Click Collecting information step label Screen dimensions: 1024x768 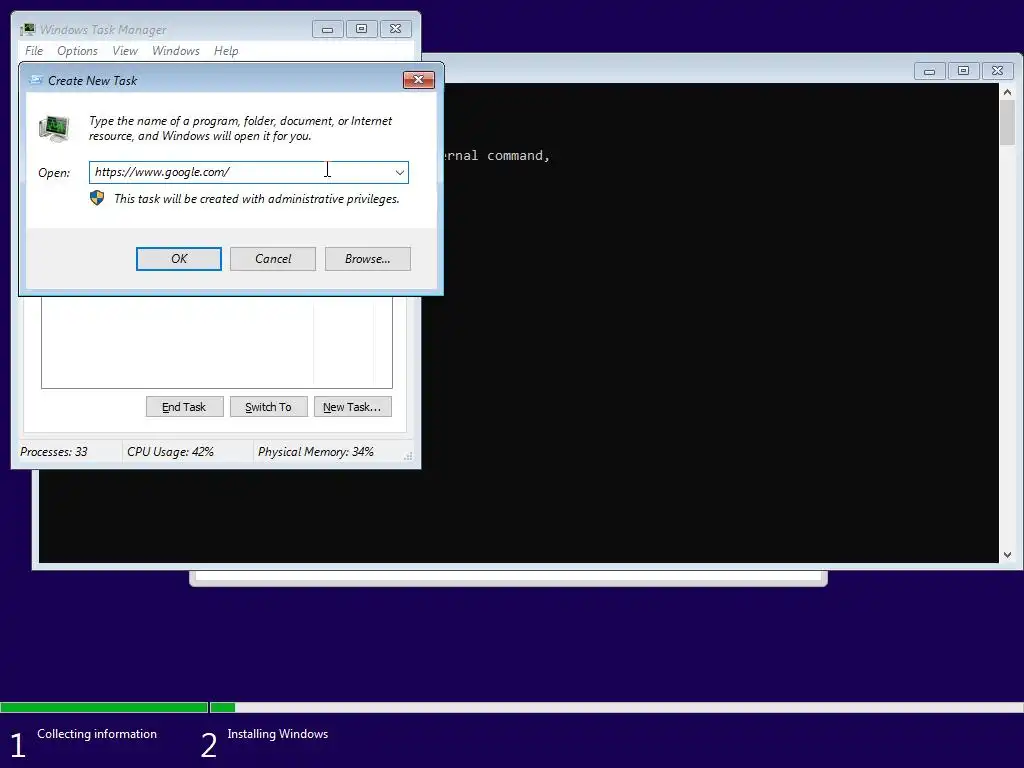[x=97, y=734]
